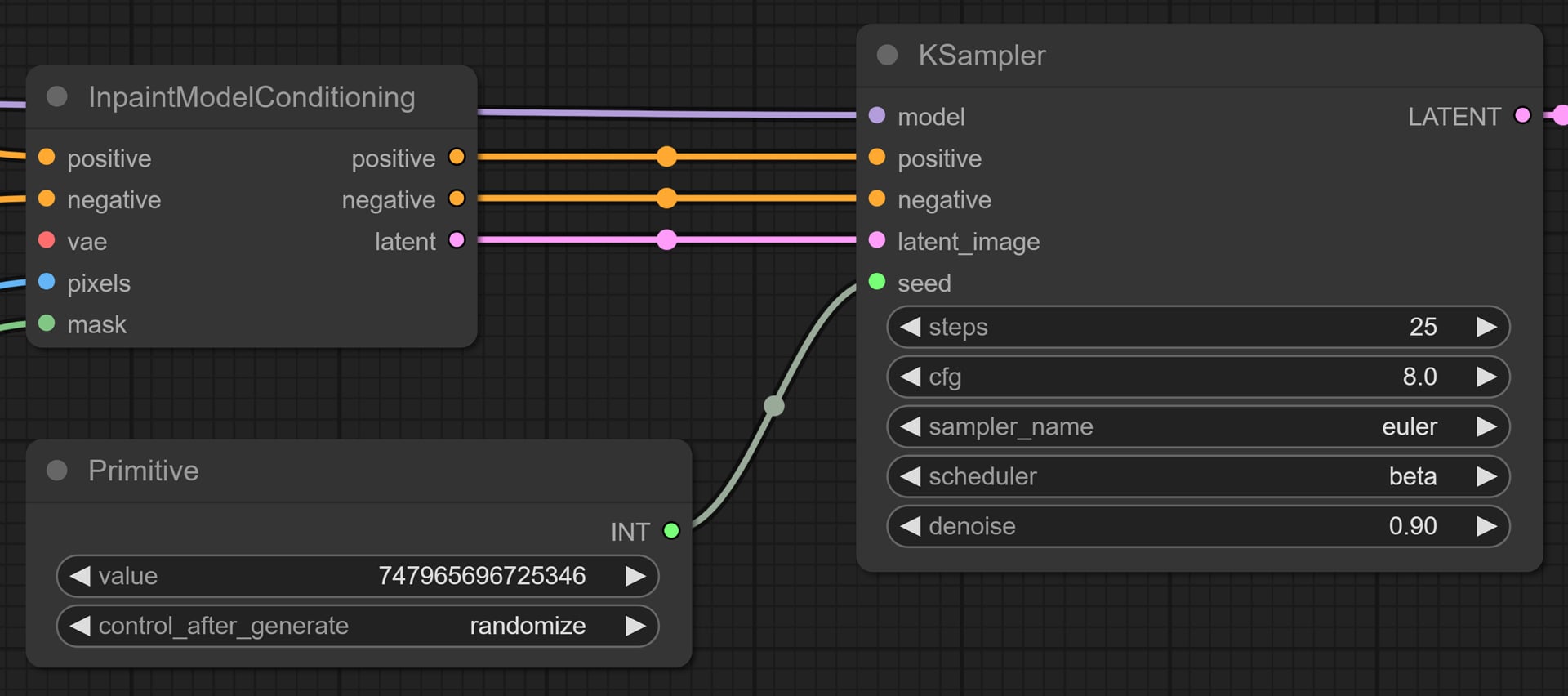The height and width of the screenshot is (696, 1568).
Task: Click the latent_image input socket on KSampler
Action: coord(877,240)
